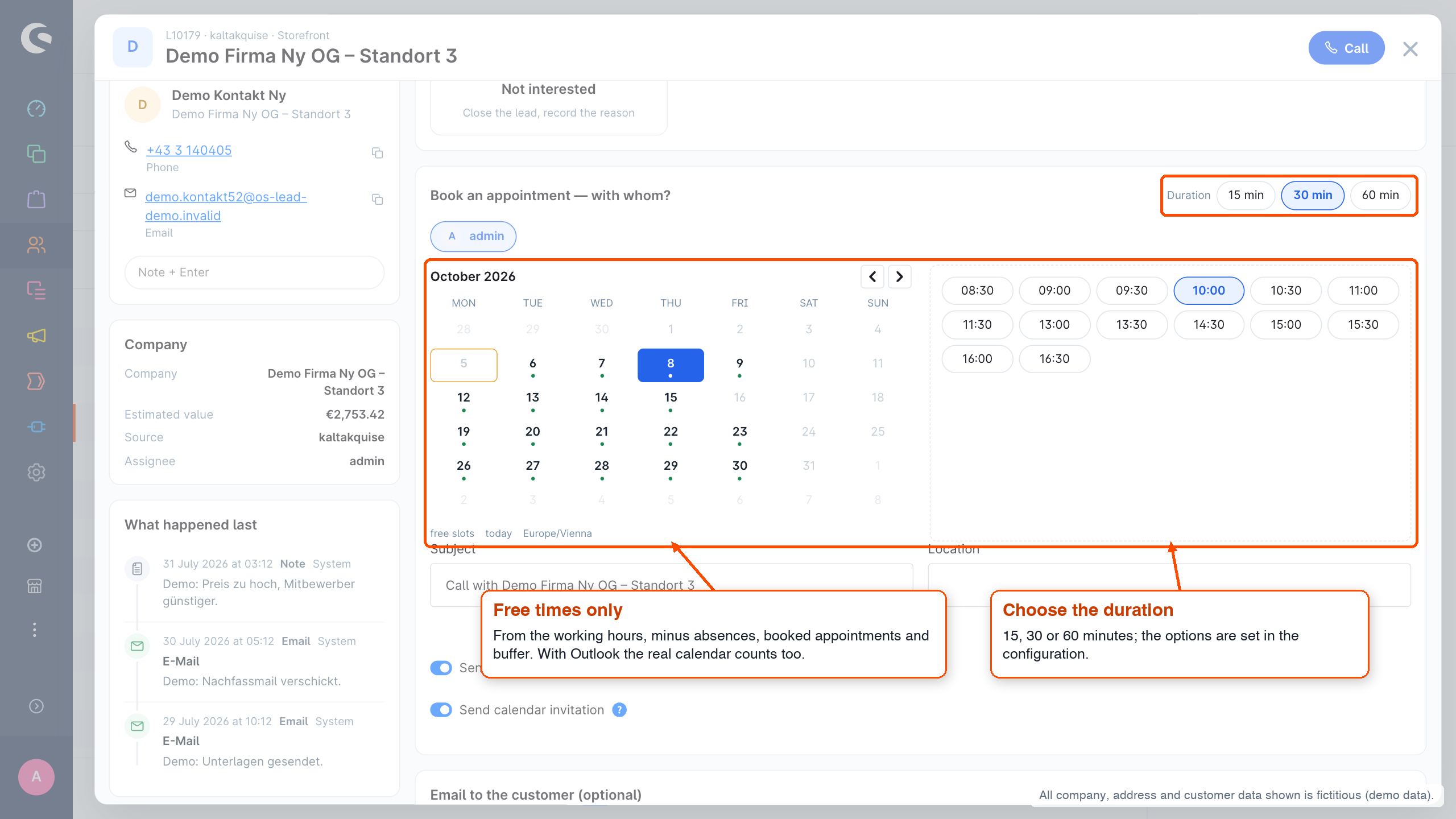Select the 10:00 time slot

click(1209, 291)
